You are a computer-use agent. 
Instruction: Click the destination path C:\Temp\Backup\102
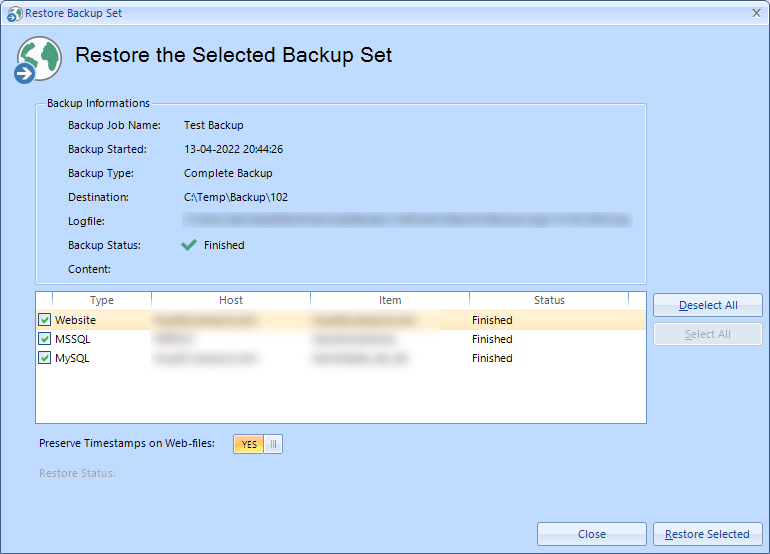[x=236, y=197]
